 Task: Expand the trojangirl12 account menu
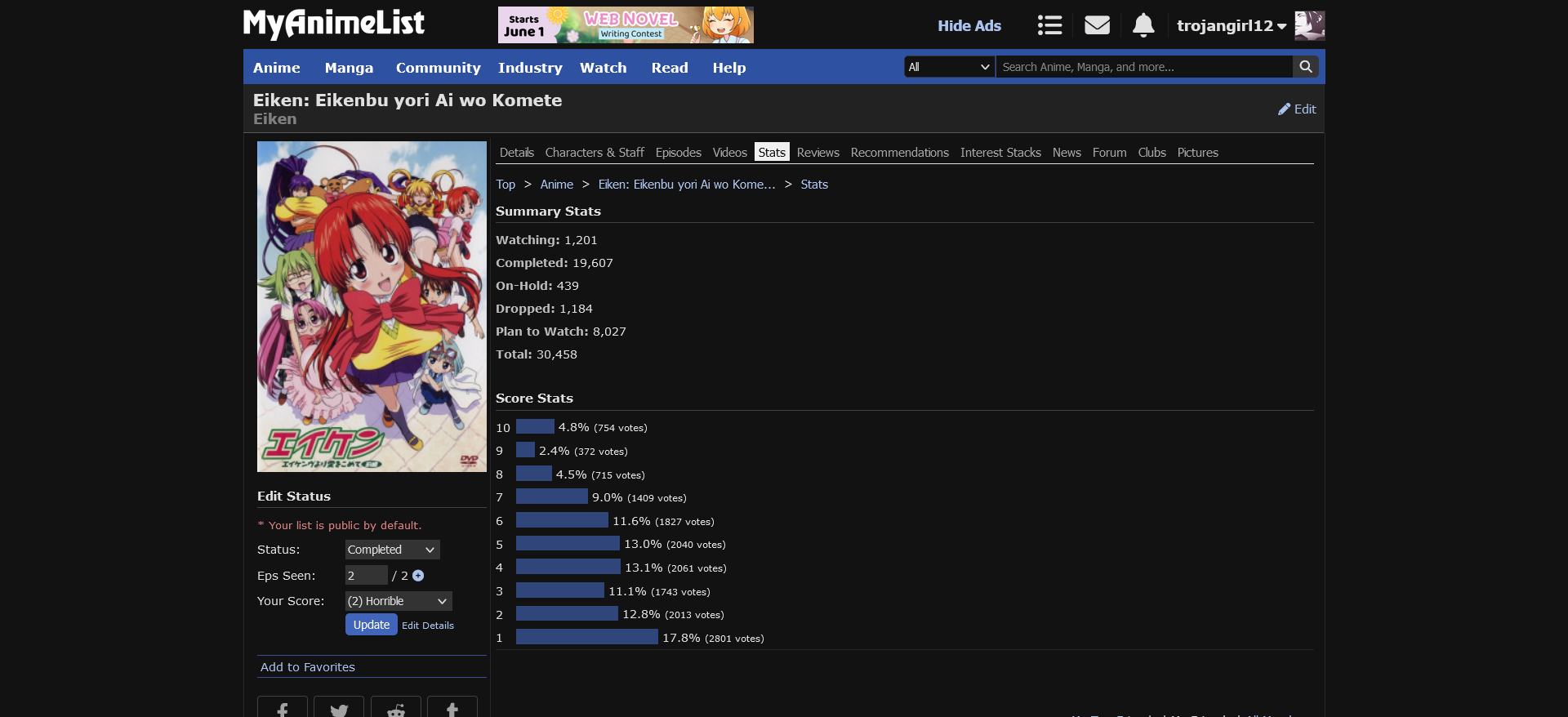[x=1231, y=26]
